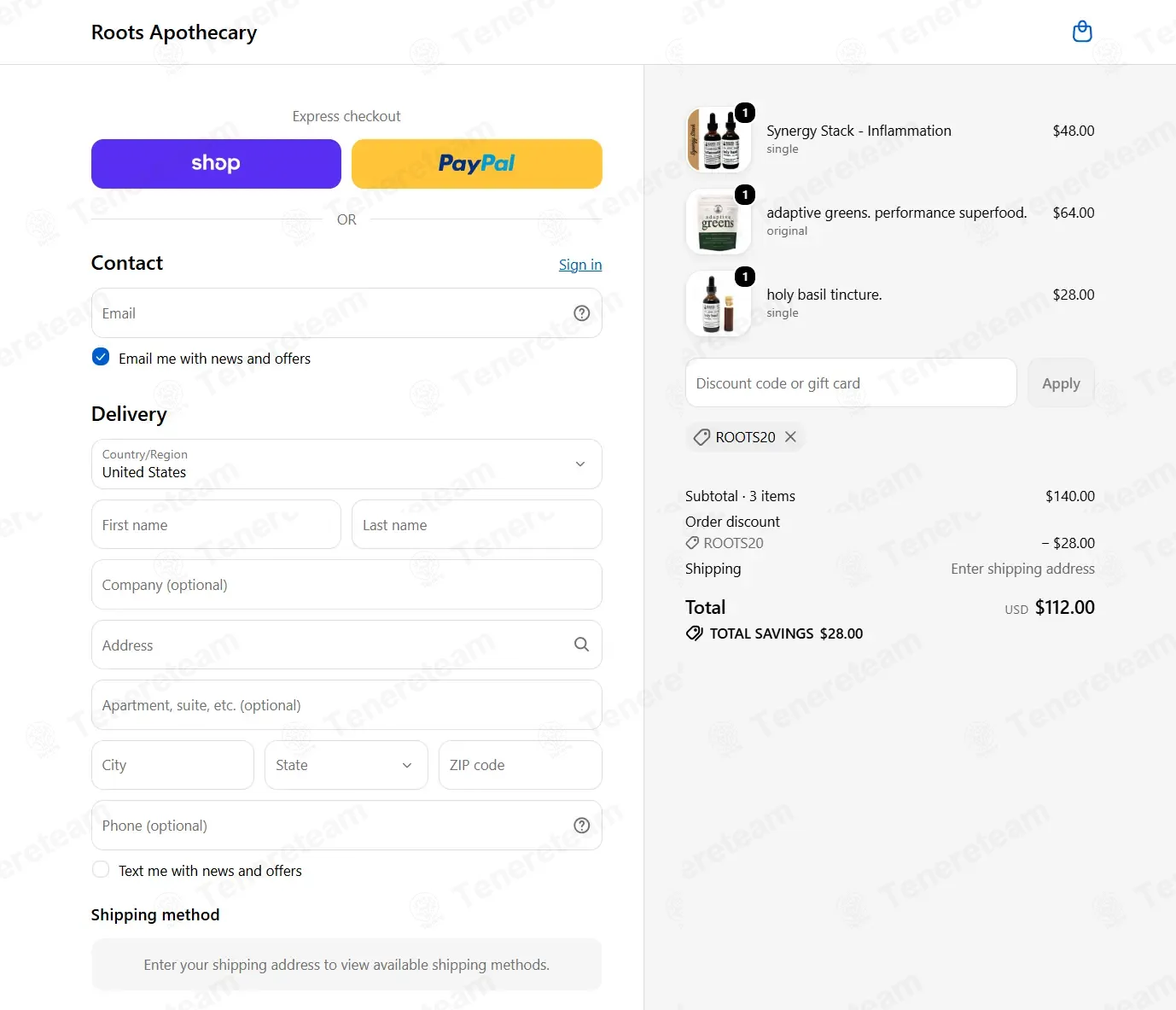
Task: Click the City input field
Action: [x=172, y=765]
